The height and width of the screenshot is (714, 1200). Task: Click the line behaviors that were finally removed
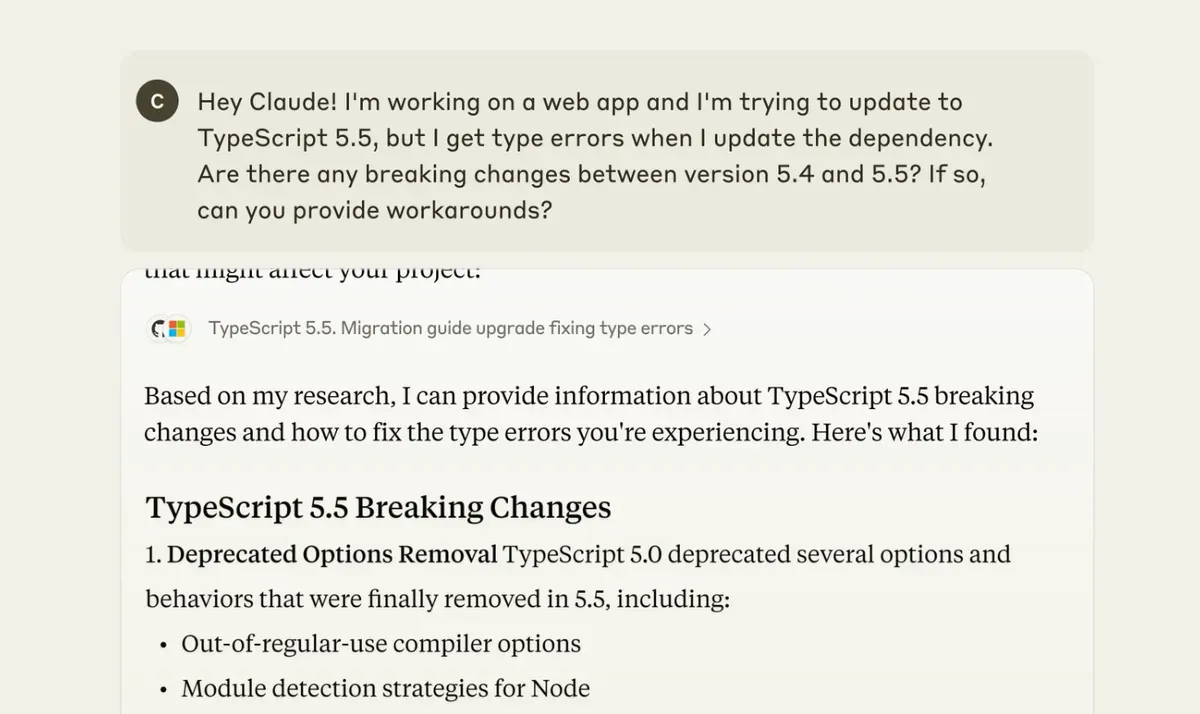[438, 599]
